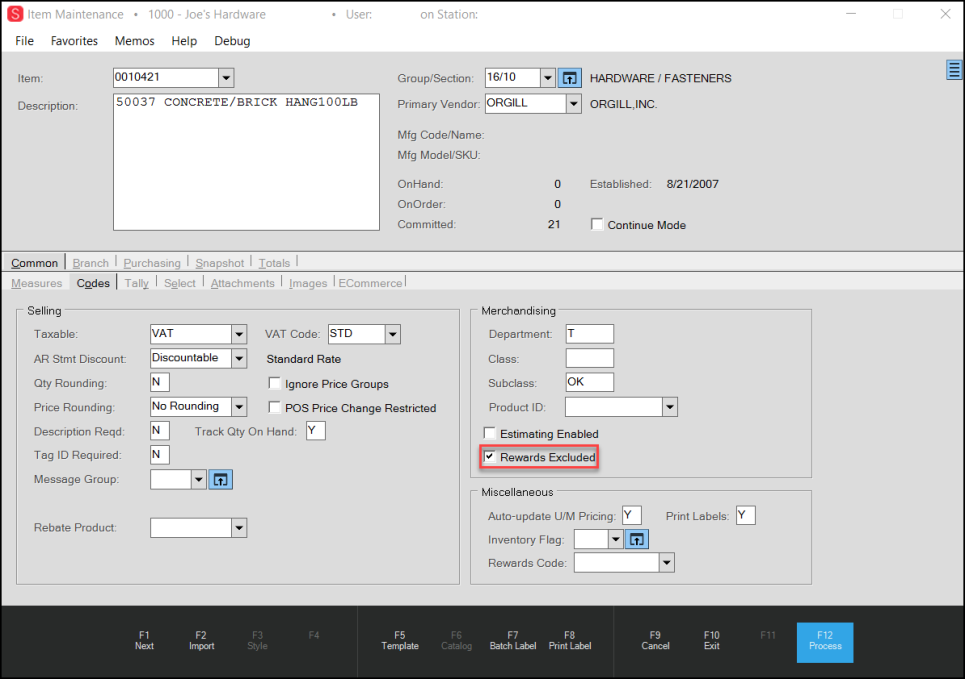Open the Select sub-tab
This screenshot has width=965, height=679.
tap(180, 283)
